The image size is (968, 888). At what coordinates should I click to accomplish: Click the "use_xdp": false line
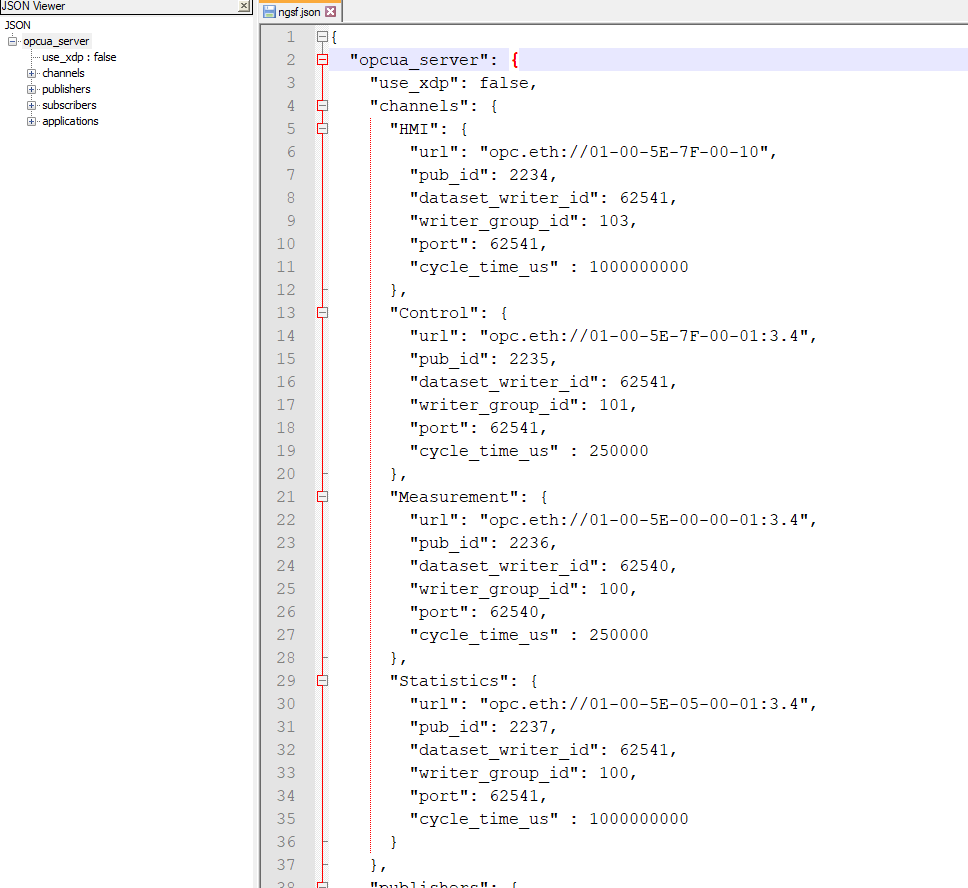tap(453, 83)
